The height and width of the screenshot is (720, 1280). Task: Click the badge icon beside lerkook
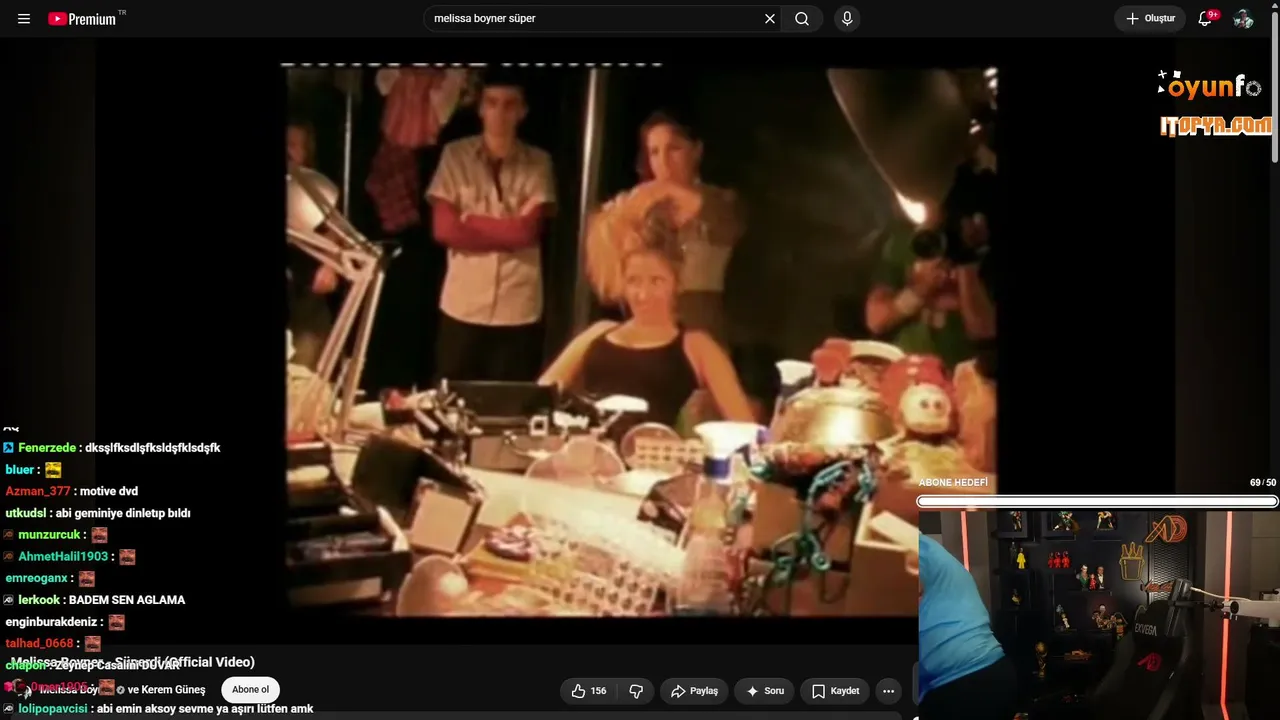click(9, 600)
